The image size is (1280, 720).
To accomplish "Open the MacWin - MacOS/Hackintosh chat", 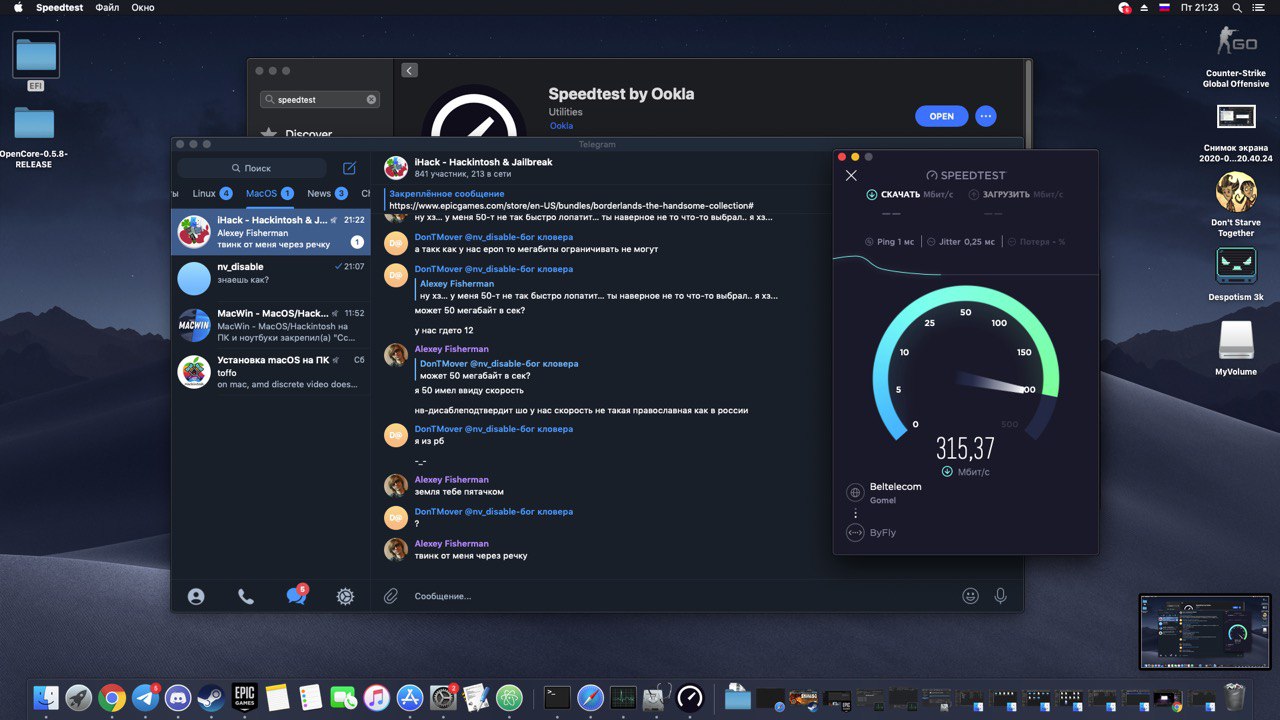I will (x=271, y=324).
